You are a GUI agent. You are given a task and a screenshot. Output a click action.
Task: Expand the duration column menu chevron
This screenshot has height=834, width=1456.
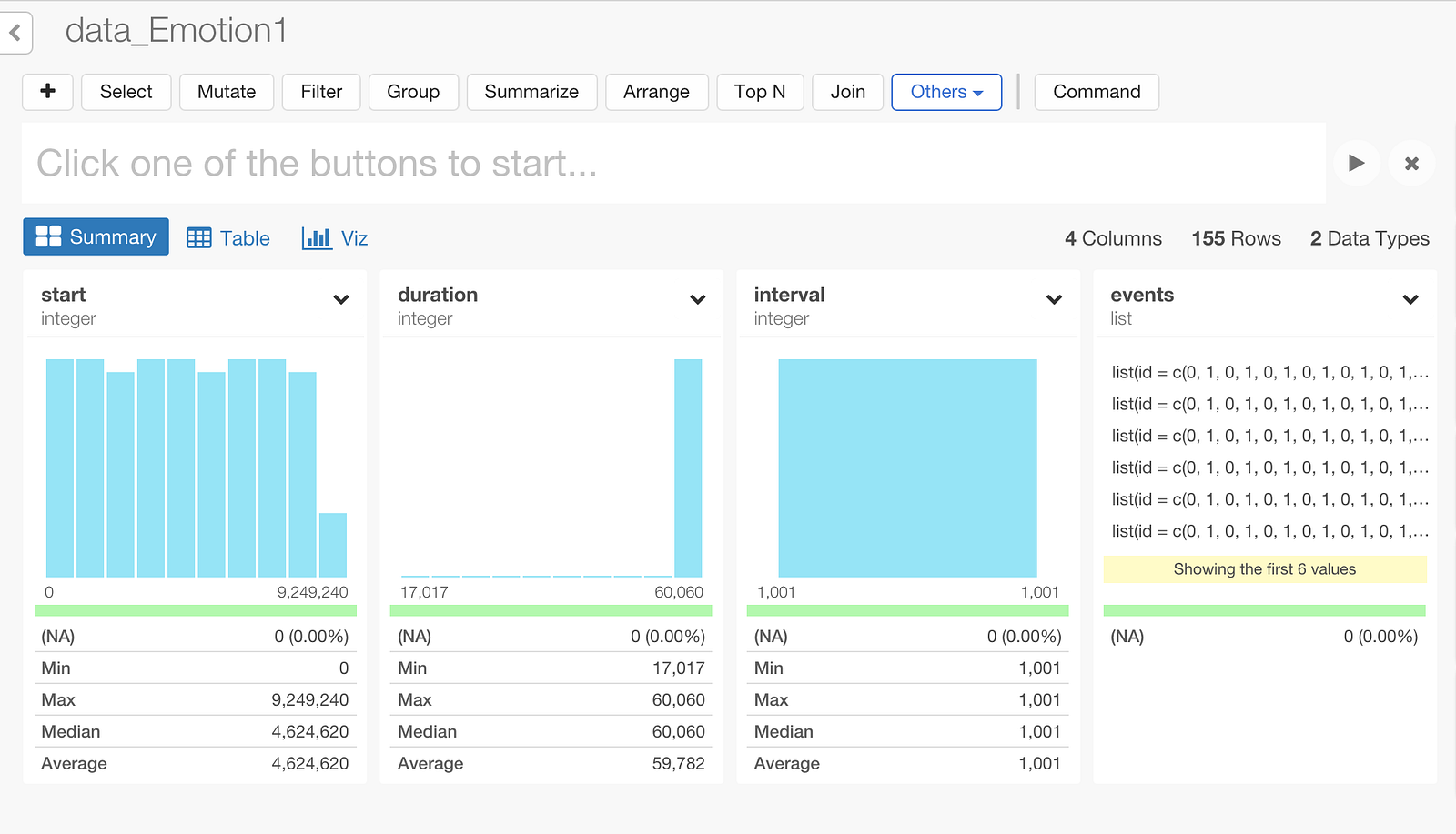[698, 299]
